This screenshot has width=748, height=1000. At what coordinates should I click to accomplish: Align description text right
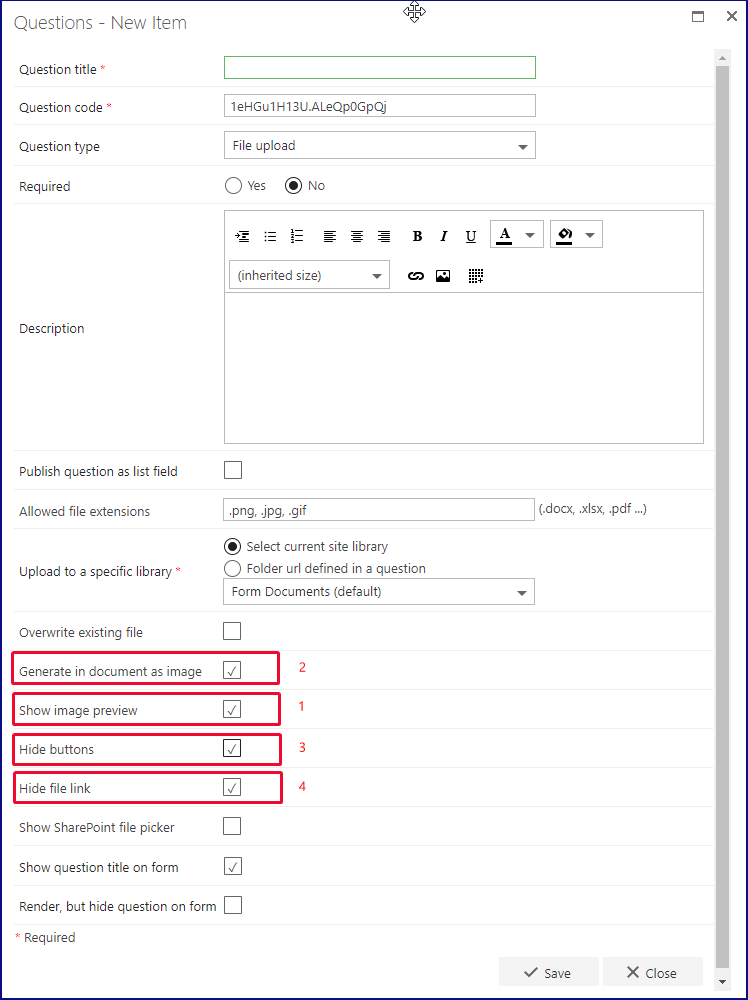point(384,237)
